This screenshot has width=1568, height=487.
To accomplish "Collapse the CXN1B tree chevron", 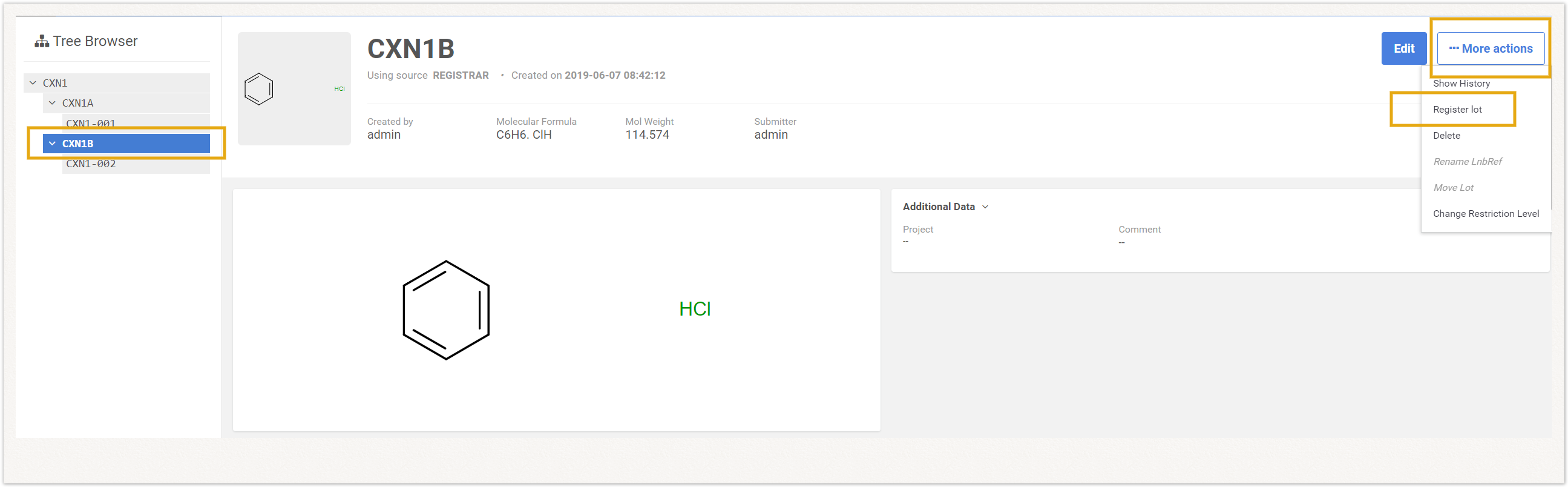I will 53,144.
